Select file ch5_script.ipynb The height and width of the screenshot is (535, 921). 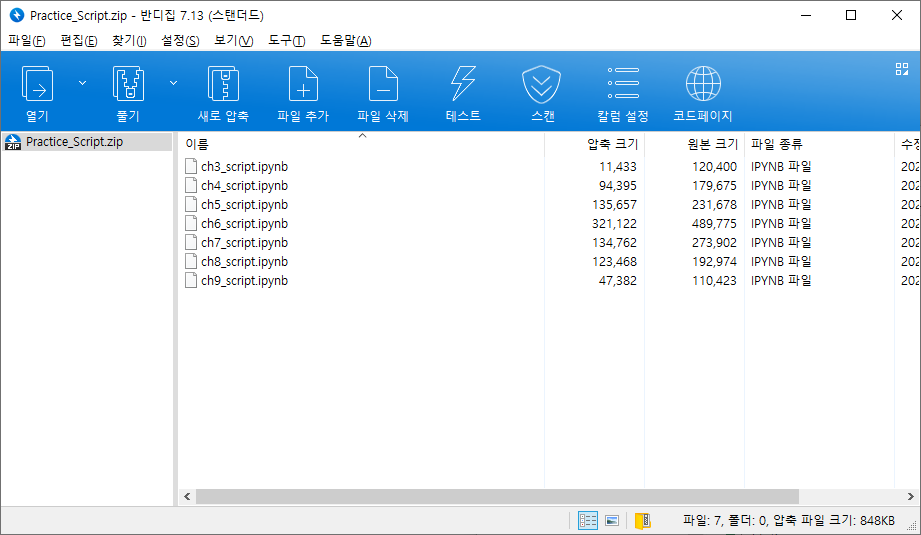[244, 205]
